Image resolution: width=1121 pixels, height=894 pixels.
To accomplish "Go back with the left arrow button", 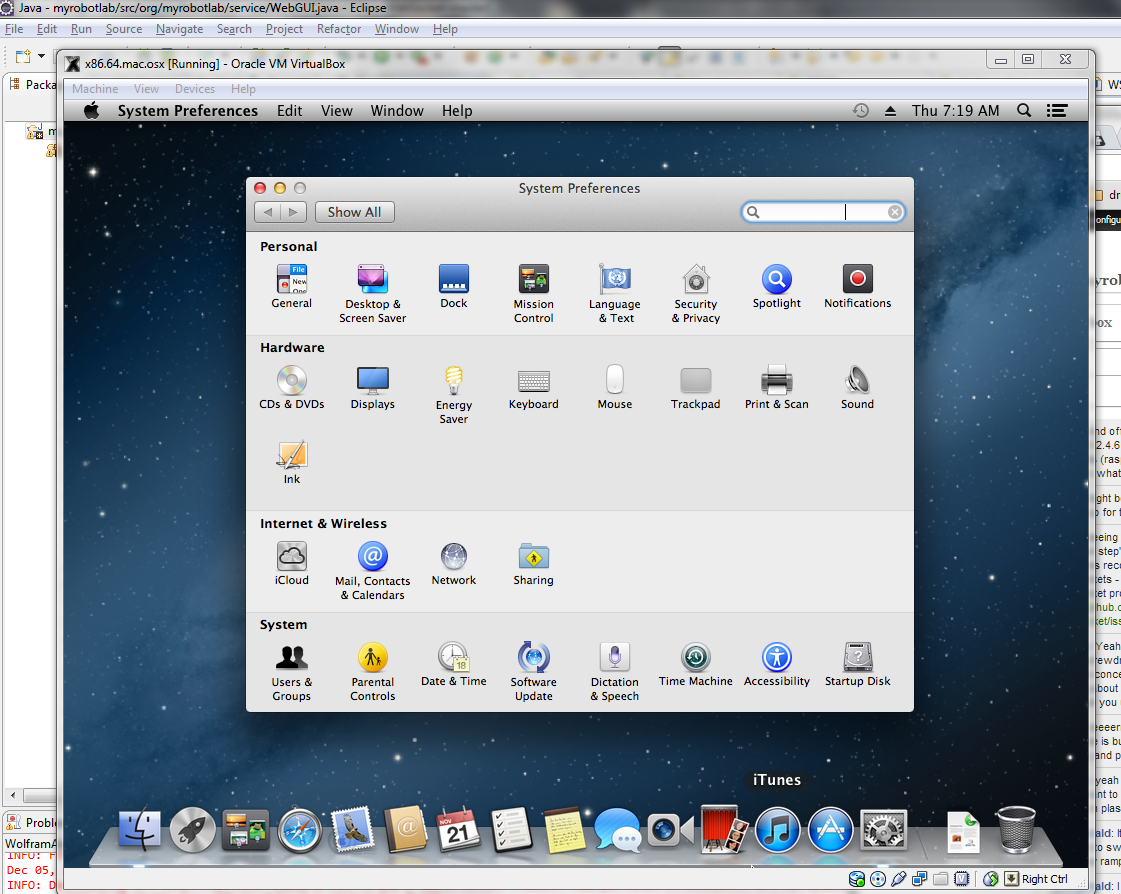I will coord(267,212).
